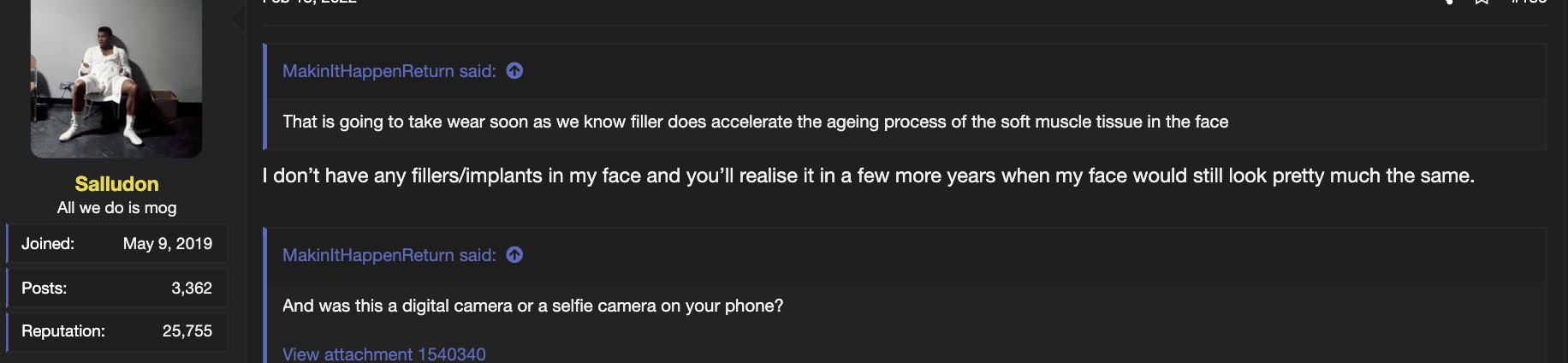Click first "MakinItHappenReturn said:" quote header
This screenshot has height=363, width=1568.
[x=389, y=71]
